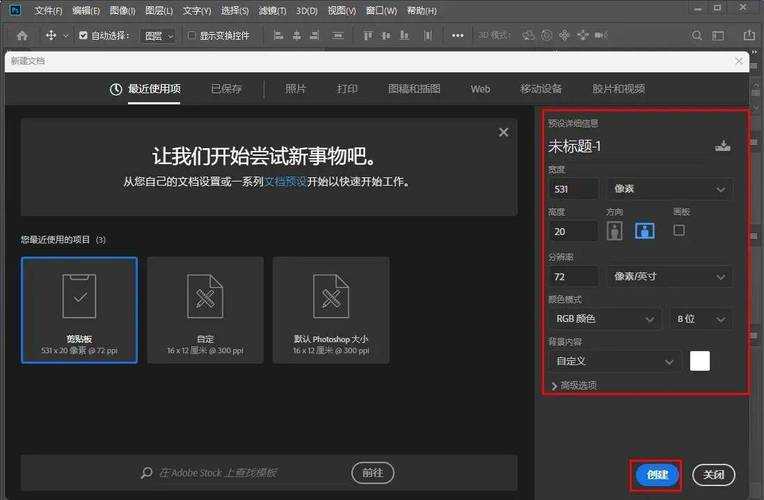Open the 文件(F) menu
Screen dimensions: 764x500
(x=48, y=10)
